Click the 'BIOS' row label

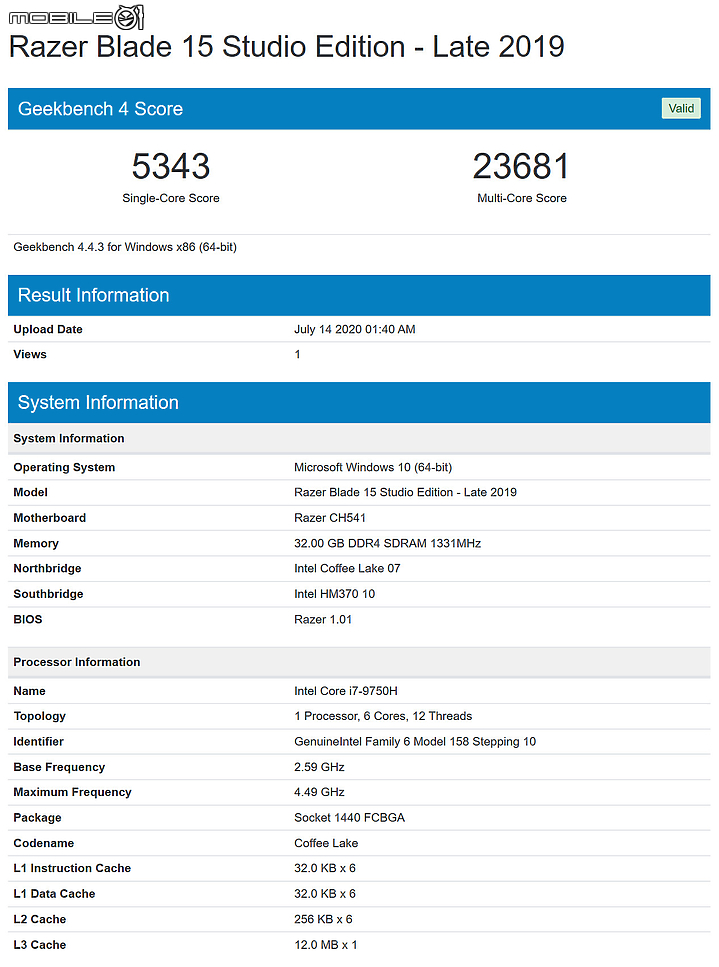coord(28,619)
